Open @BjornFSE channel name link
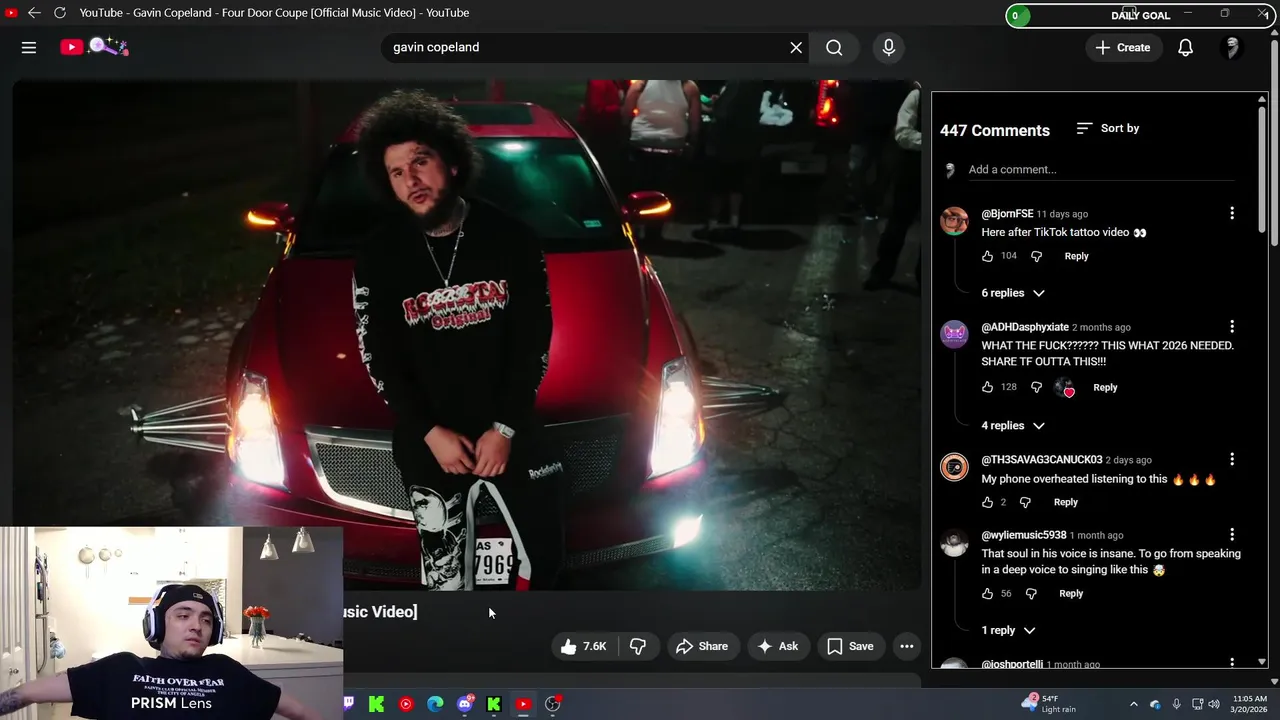The image size is (1280, 720). click(x=1007, y=213)
